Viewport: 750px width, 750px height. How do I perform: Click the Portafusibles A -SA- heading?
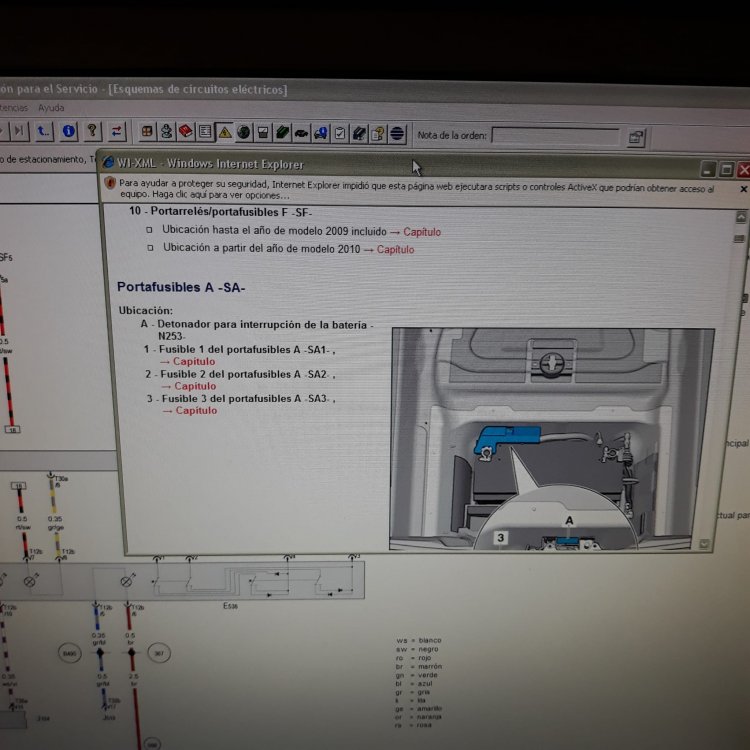click(x=181, y=287)
